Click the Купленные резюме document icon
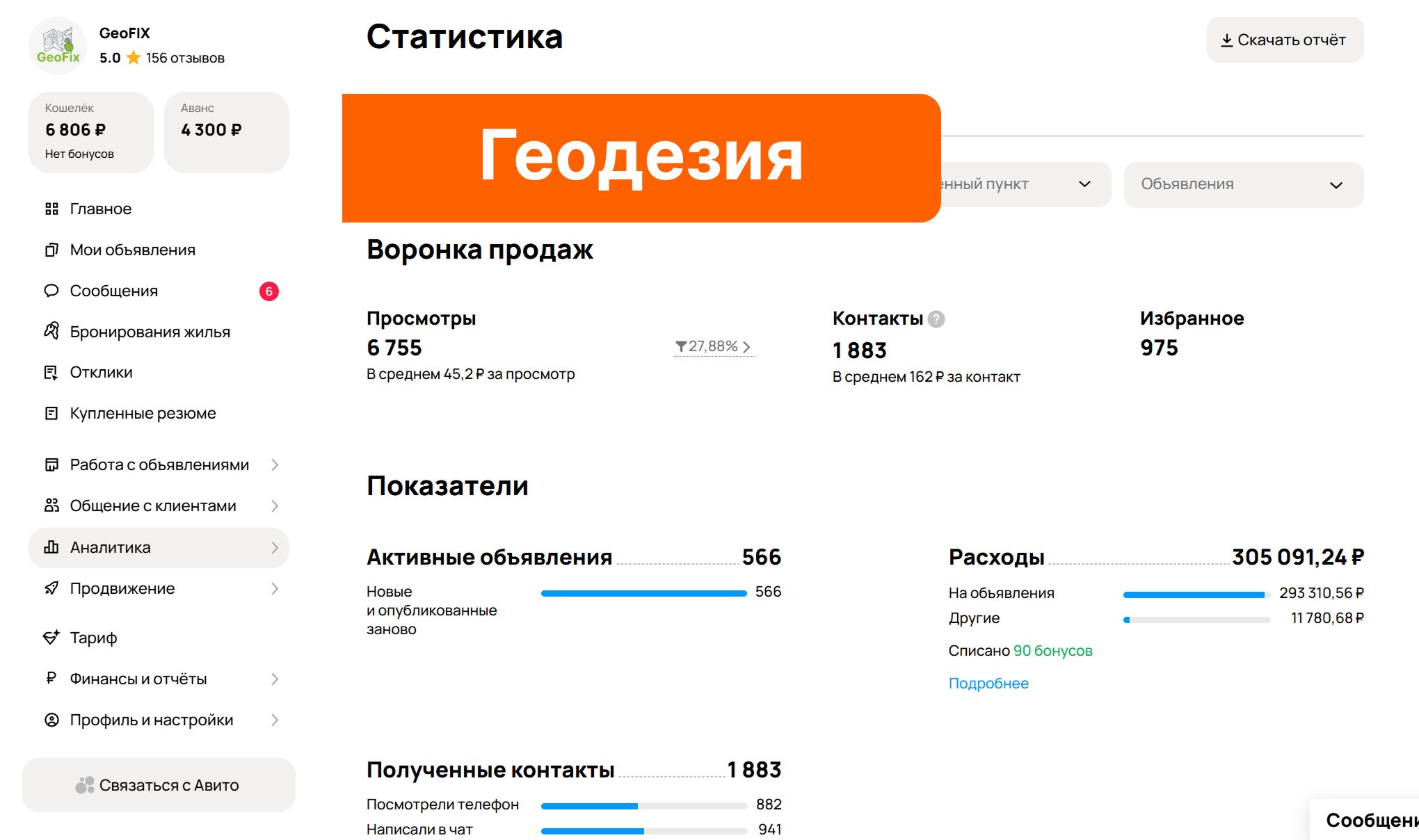This screenshot has height=840, width=1419. (51, 413)
